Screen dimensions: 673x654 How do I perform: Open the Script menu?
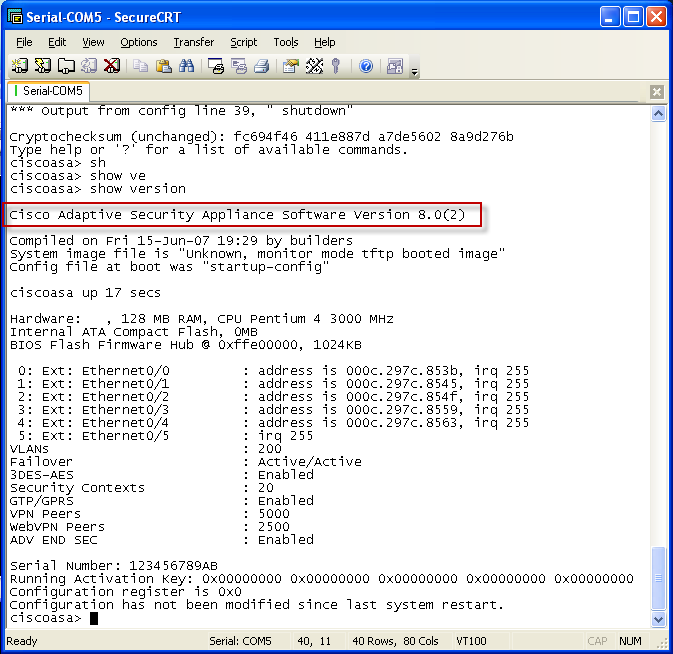point(243,42)
